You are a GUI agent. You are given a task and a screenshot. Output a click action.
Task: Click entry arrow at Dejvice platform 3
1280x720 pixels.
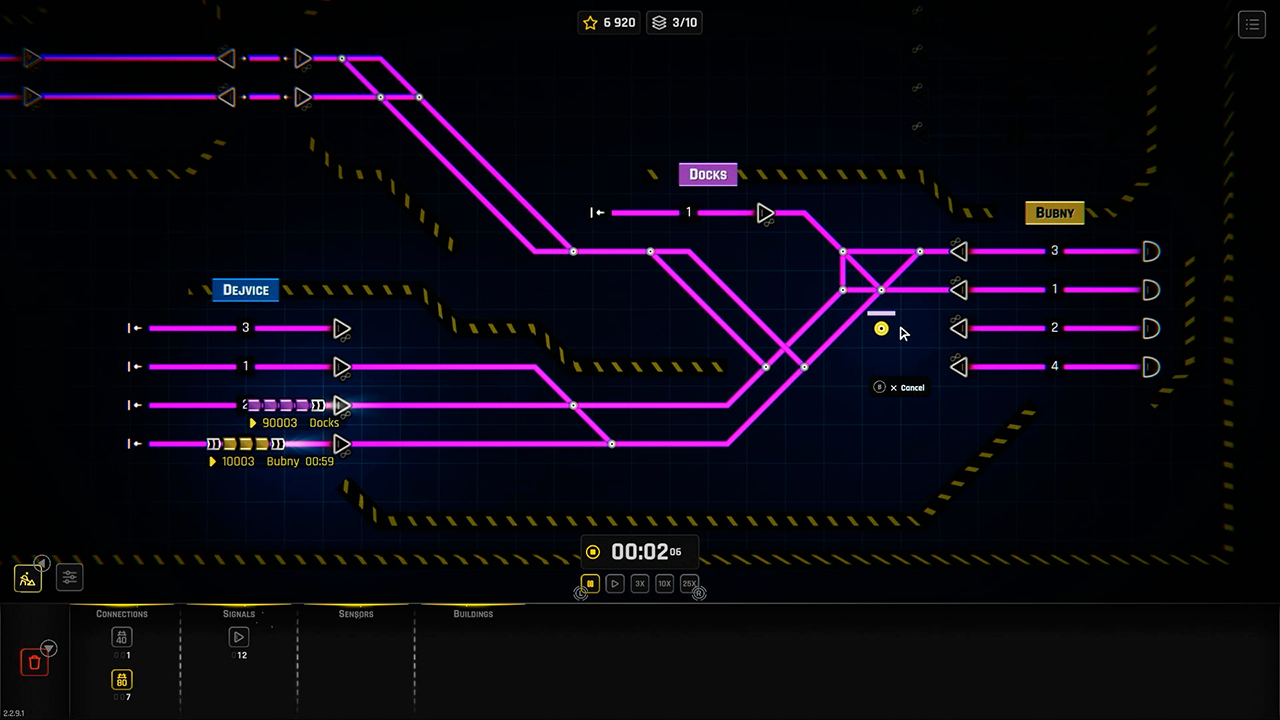135,328
